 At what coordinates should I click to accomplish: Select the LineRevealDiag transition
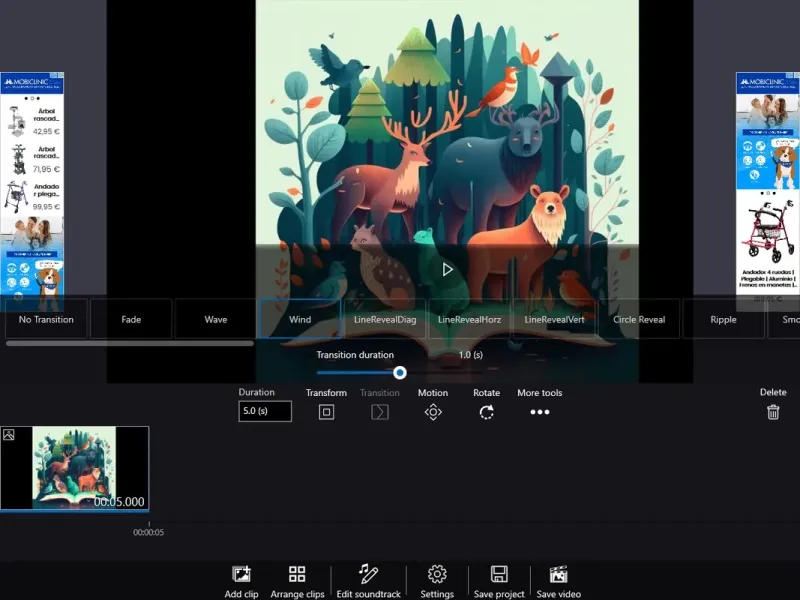click(x=385, y=319)
